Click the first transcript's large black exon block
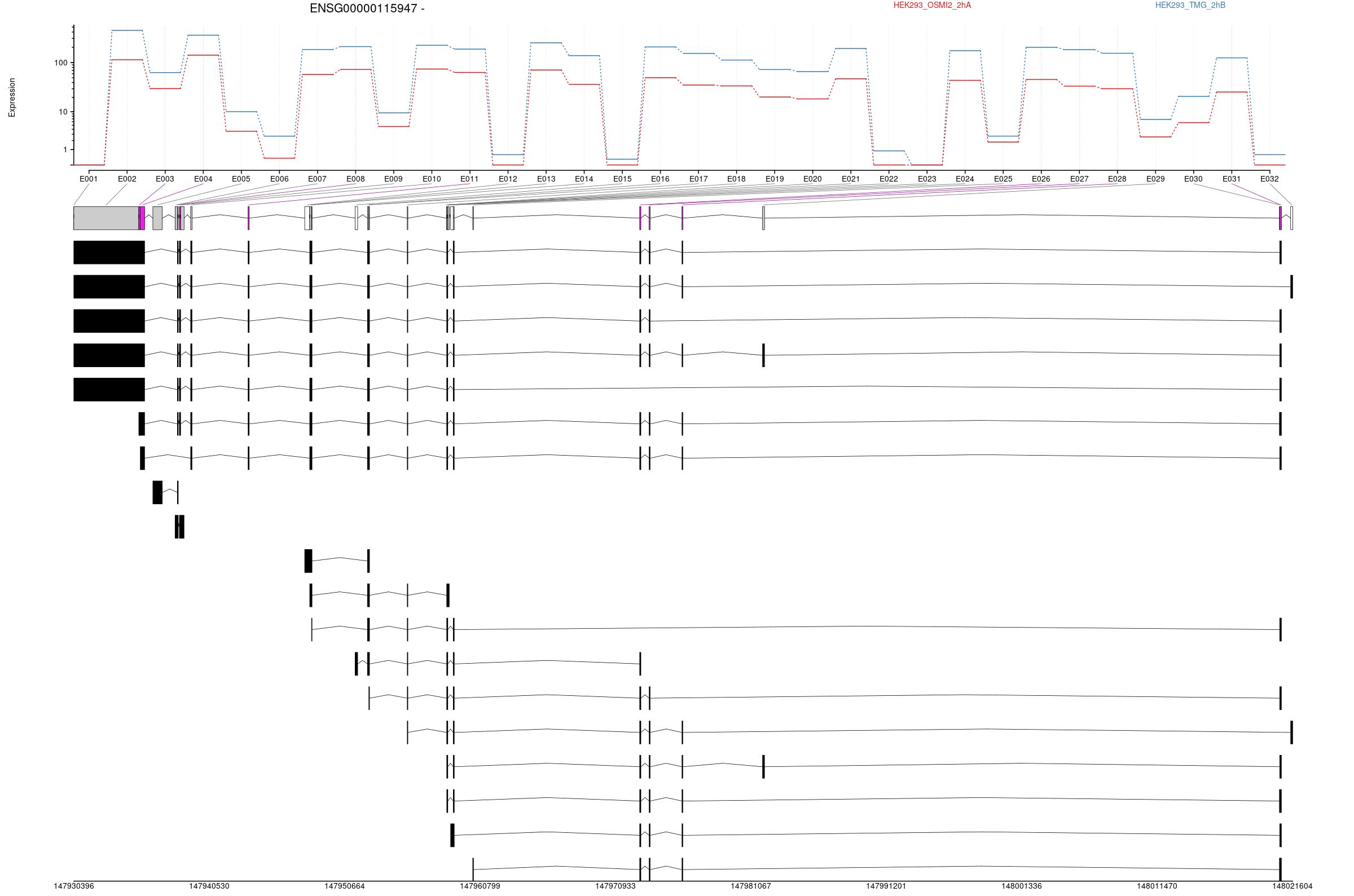Screen dimensions: 1354x896 tap(109, 253)
